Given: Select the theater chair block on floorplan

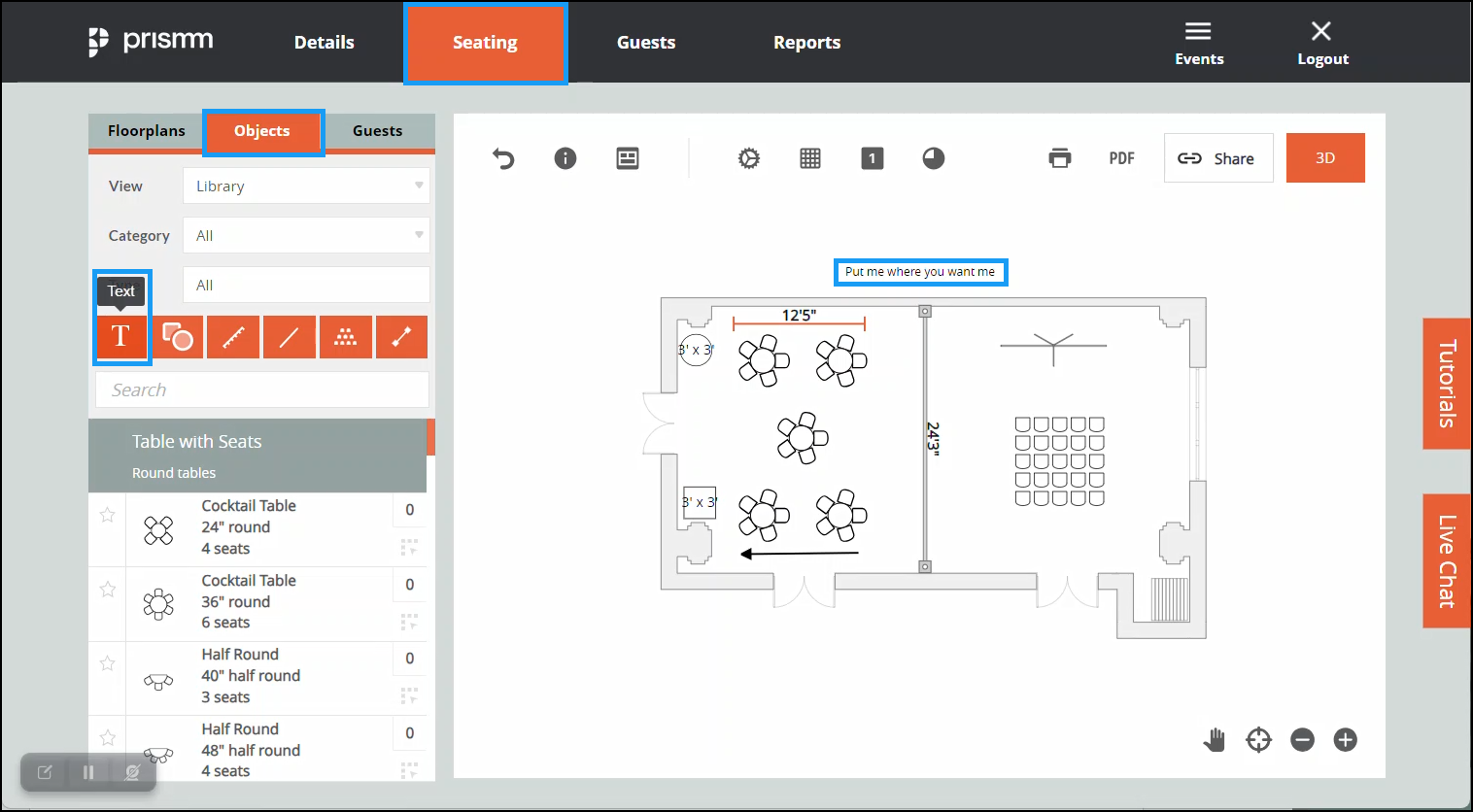Looking at the screenshot, I should point(1059,461).
